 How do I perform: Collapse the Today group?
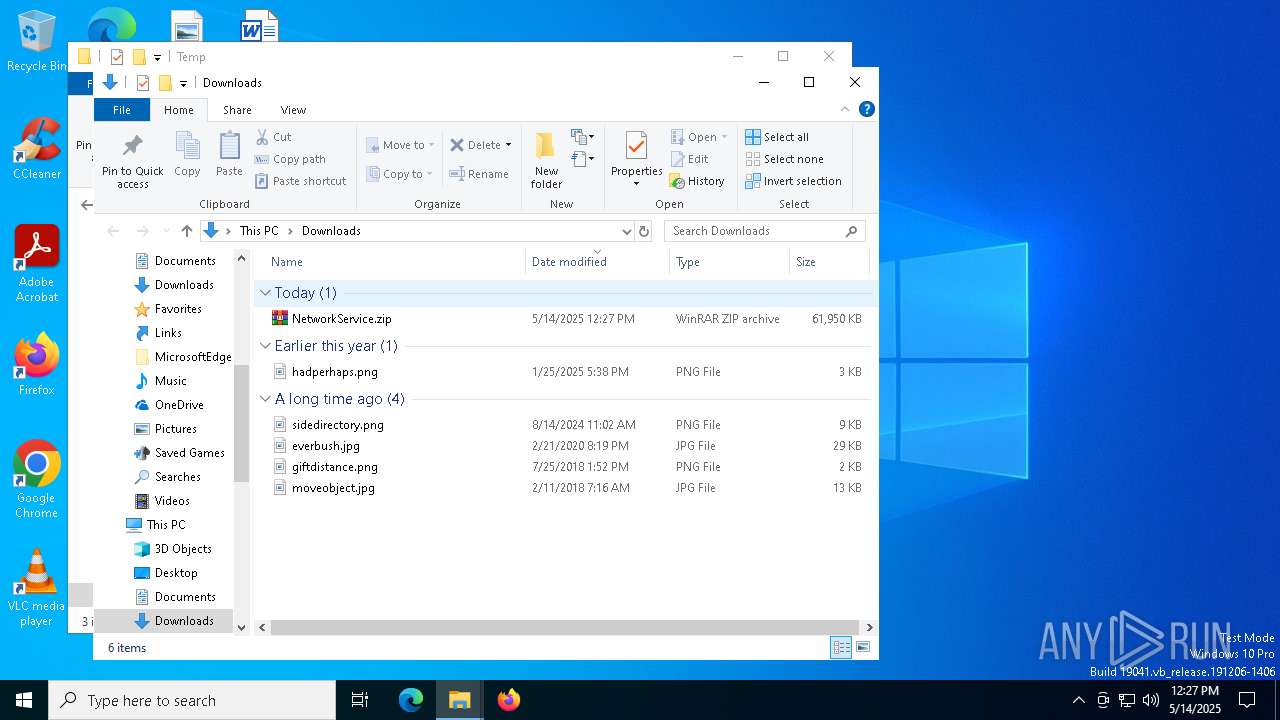point(265,293)
